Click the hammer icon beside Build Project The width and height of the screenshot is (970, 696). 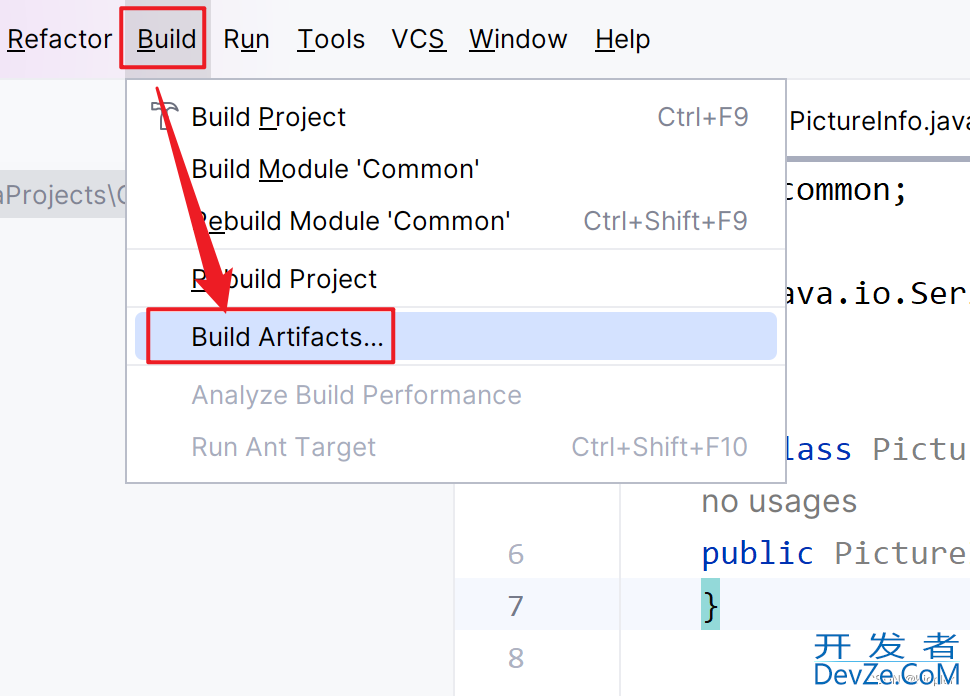coord(165,116)
